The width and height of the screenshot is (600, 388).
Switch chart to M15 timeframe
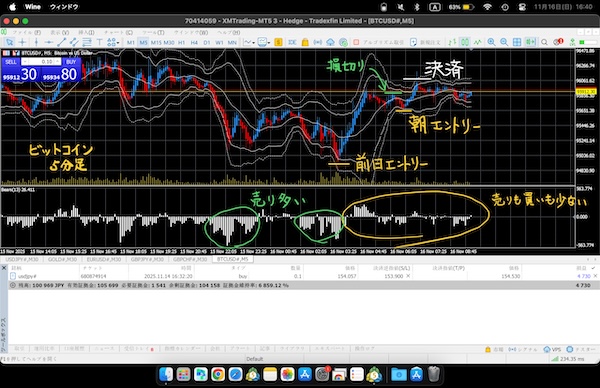156,42
